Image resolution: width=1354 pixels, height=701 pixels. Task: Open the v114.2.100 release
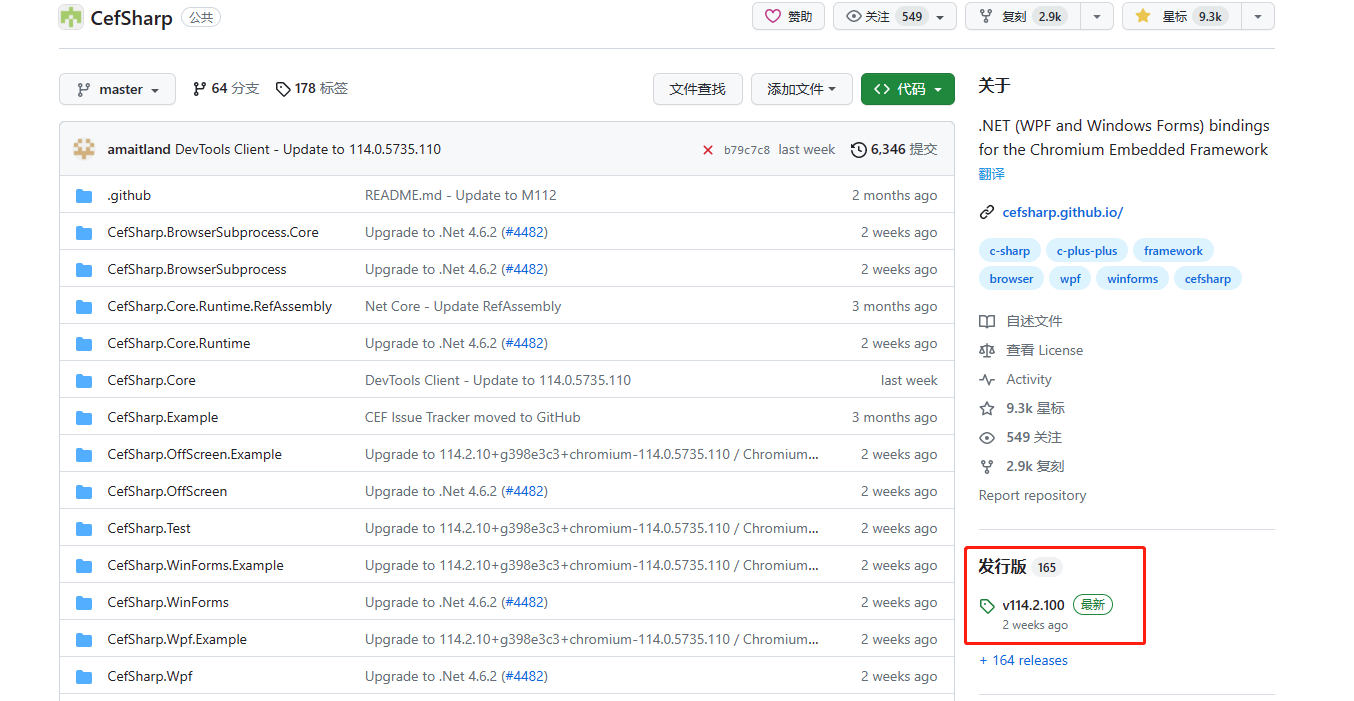pos(1033,606)
